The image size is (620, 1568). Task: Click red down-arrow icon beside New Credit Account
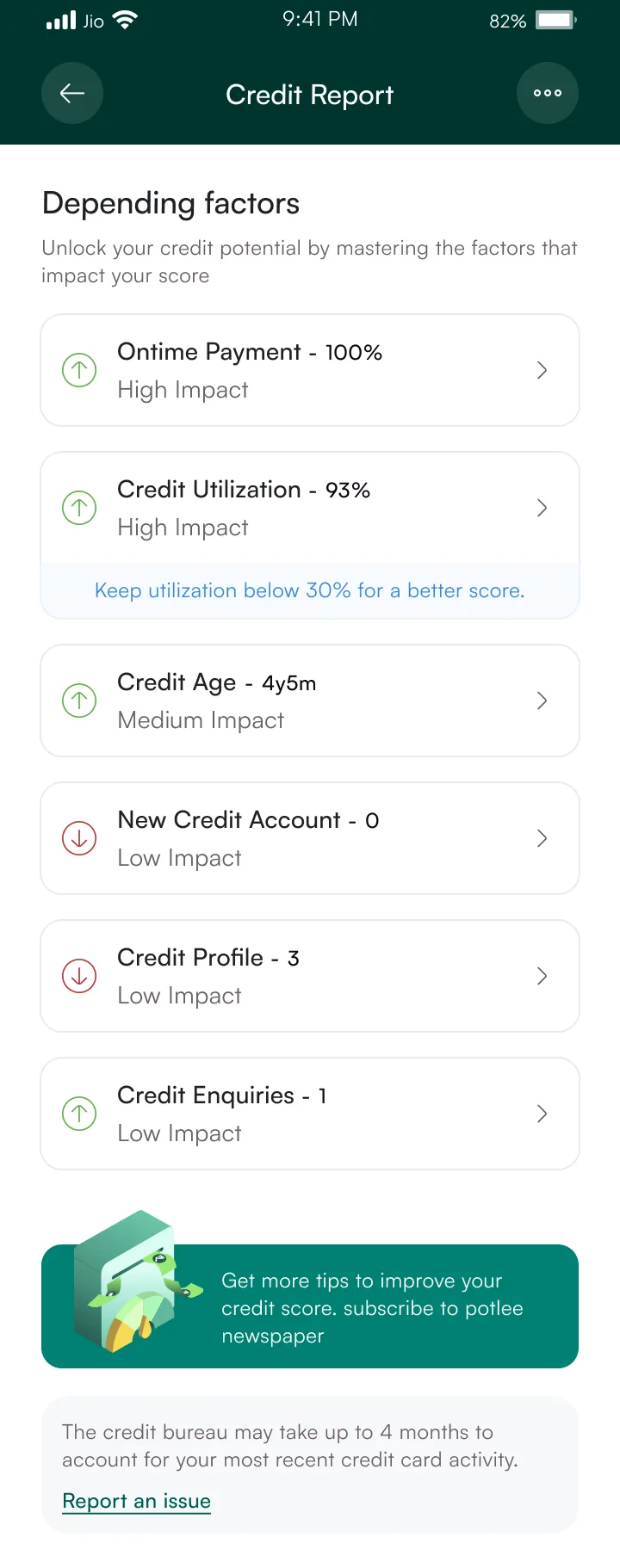pyautogui.click(x=79, y=838)
